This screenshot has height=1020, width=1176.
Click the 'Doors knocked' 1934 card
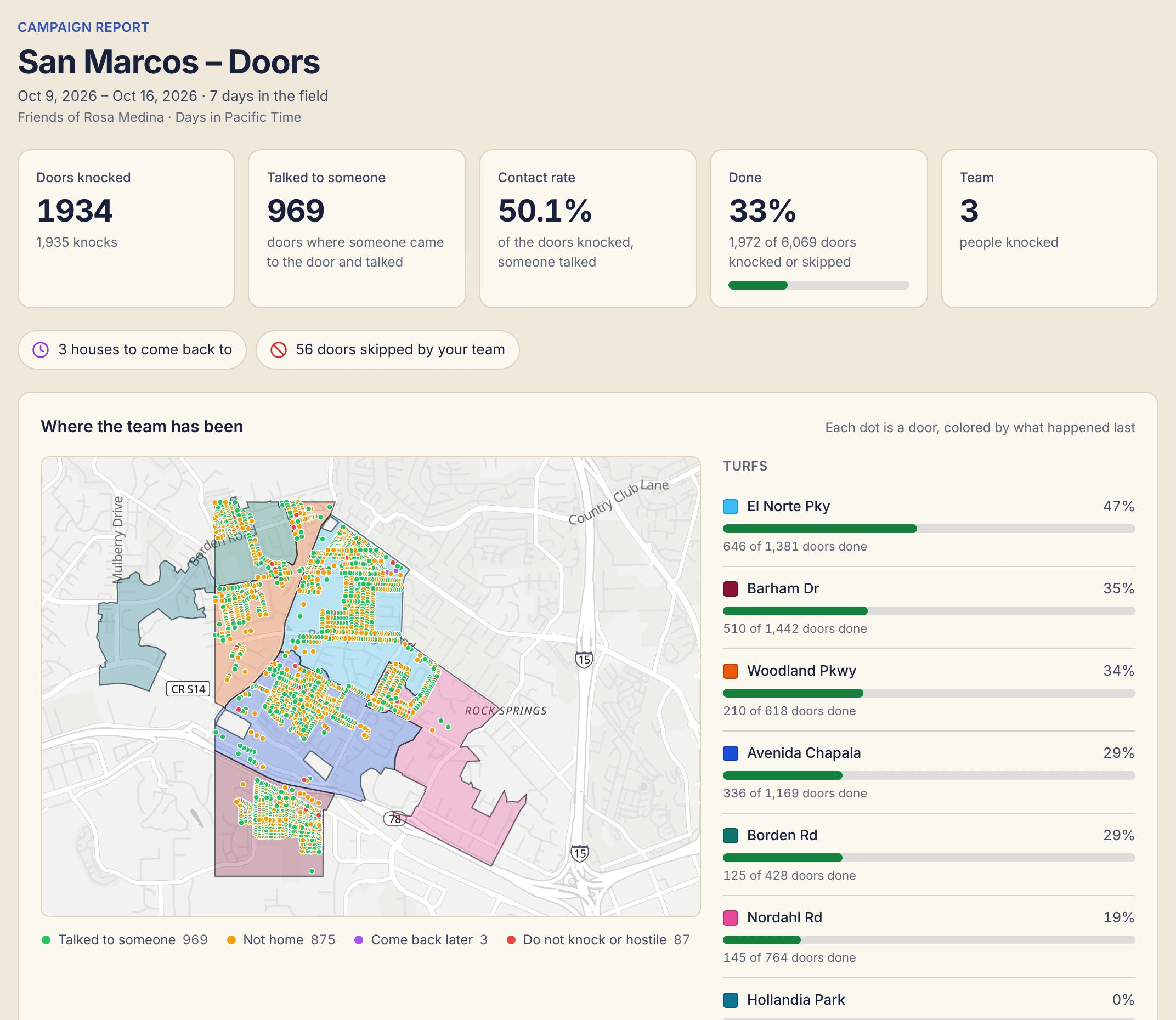pos(126,229)
